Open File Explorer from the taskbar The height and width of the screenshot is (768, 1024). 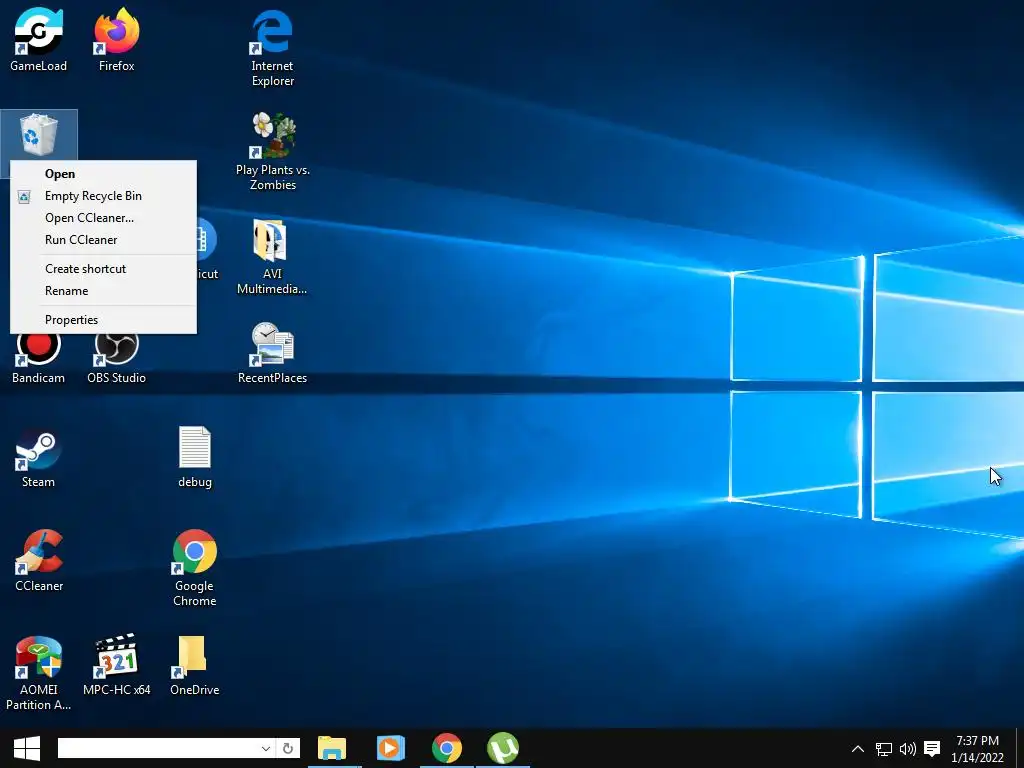point(332,748)
